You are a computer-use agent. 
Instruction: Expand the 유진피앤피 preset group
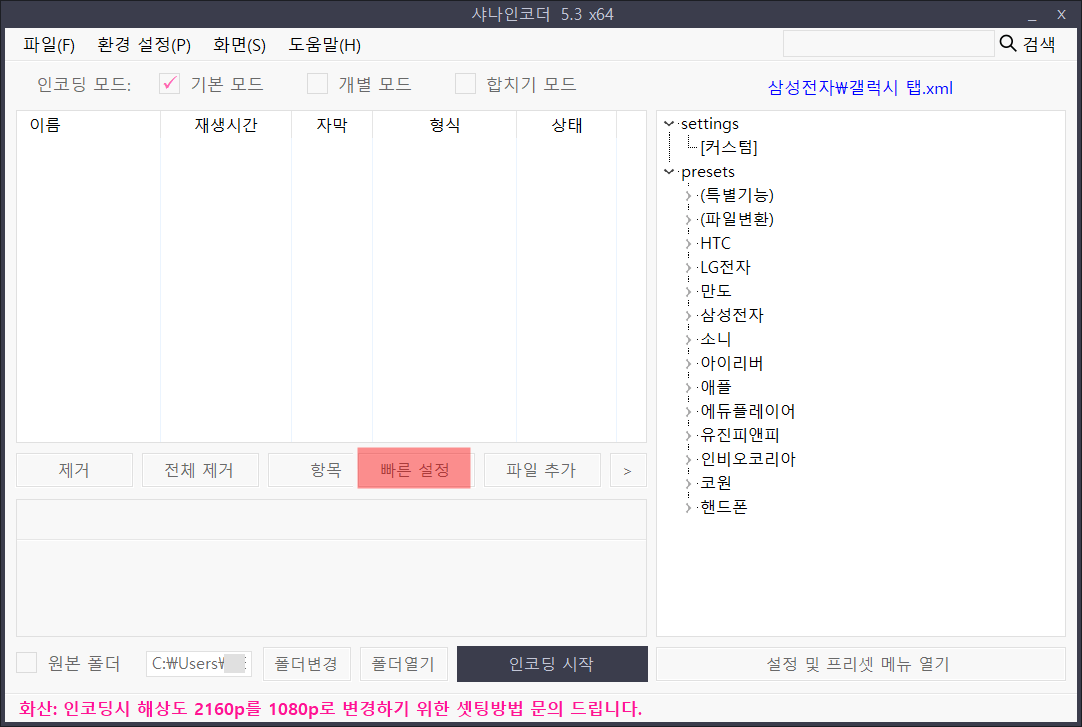point(688,435)
